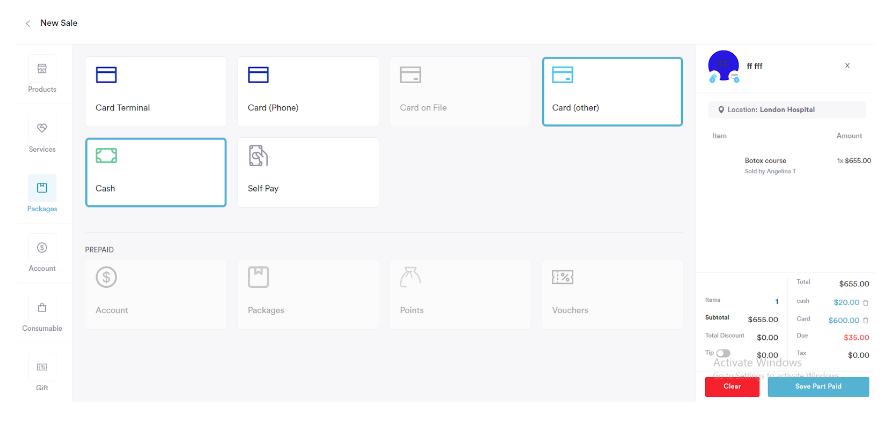Go back using the arrow beside New Sale
890x424 pixels.
point(28,23)
